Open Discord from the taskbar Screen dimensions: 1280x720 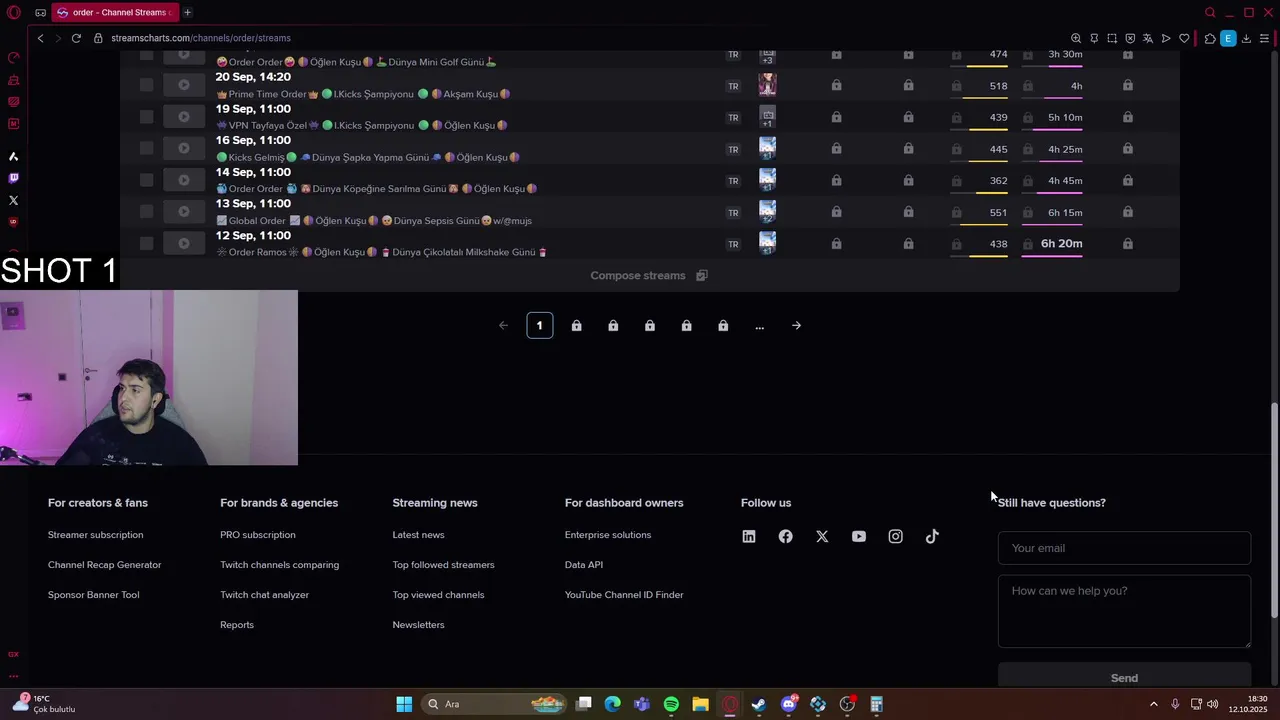(789, 704)
